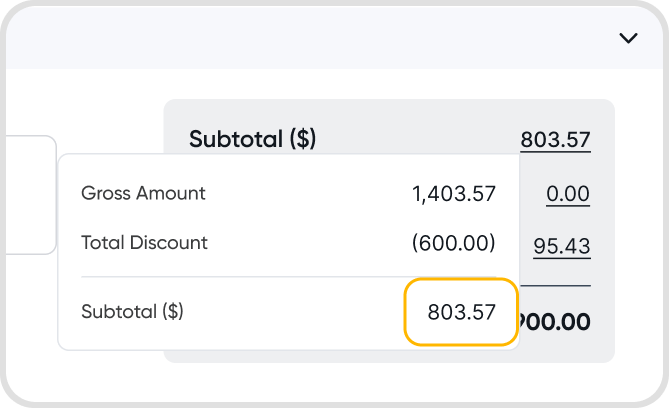Screen dimensions: 669x408
Task: Select the Gross Amount label in the popup
Action: pyautogui.click(x=143, y=193)
